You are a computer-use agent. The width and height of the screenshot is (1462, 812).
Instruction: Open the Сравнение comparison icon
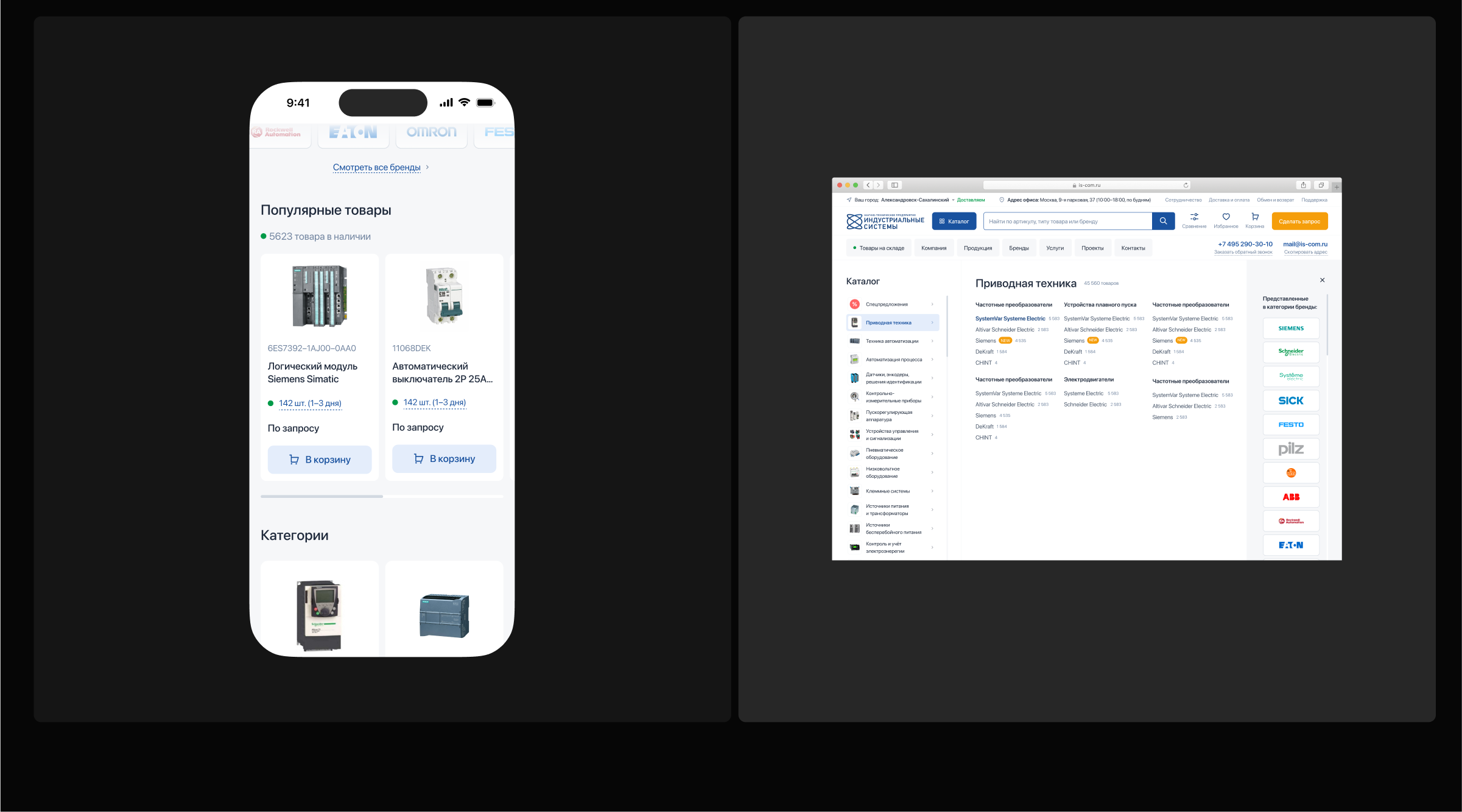pos(1194,218)
